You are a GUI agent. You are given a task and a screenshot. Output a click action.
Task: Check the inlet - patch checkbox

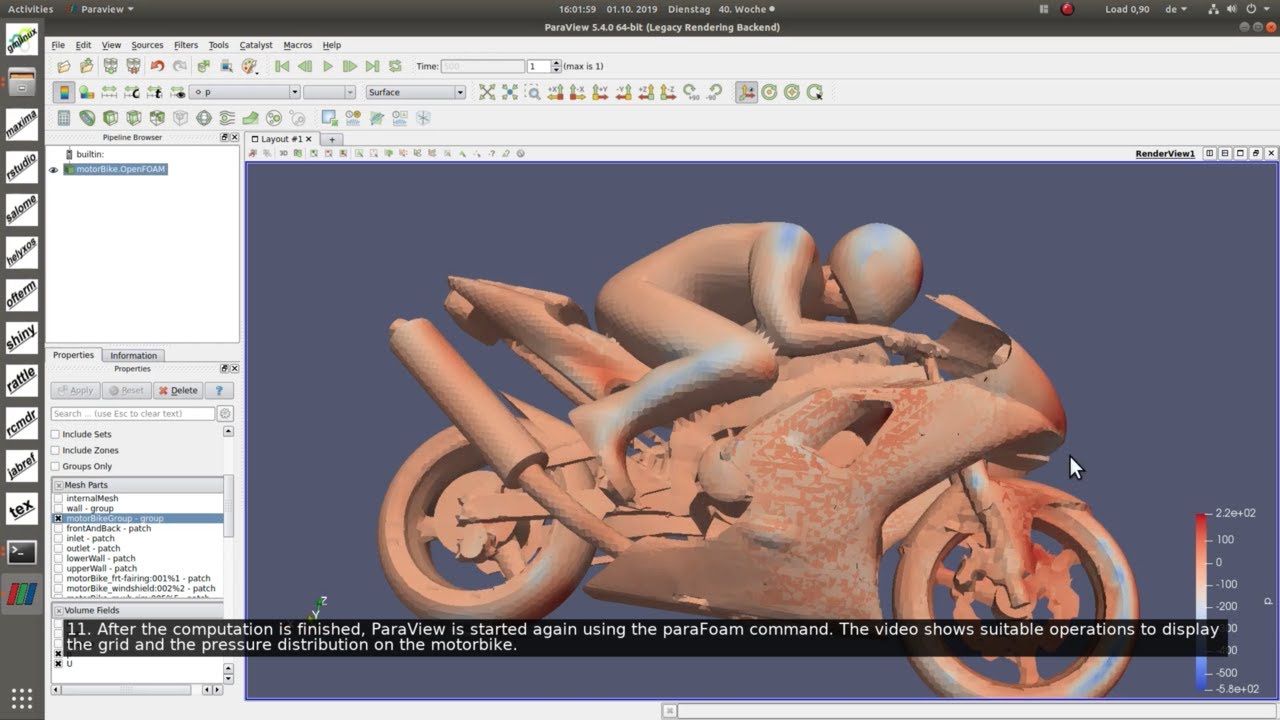coord(58,538)
